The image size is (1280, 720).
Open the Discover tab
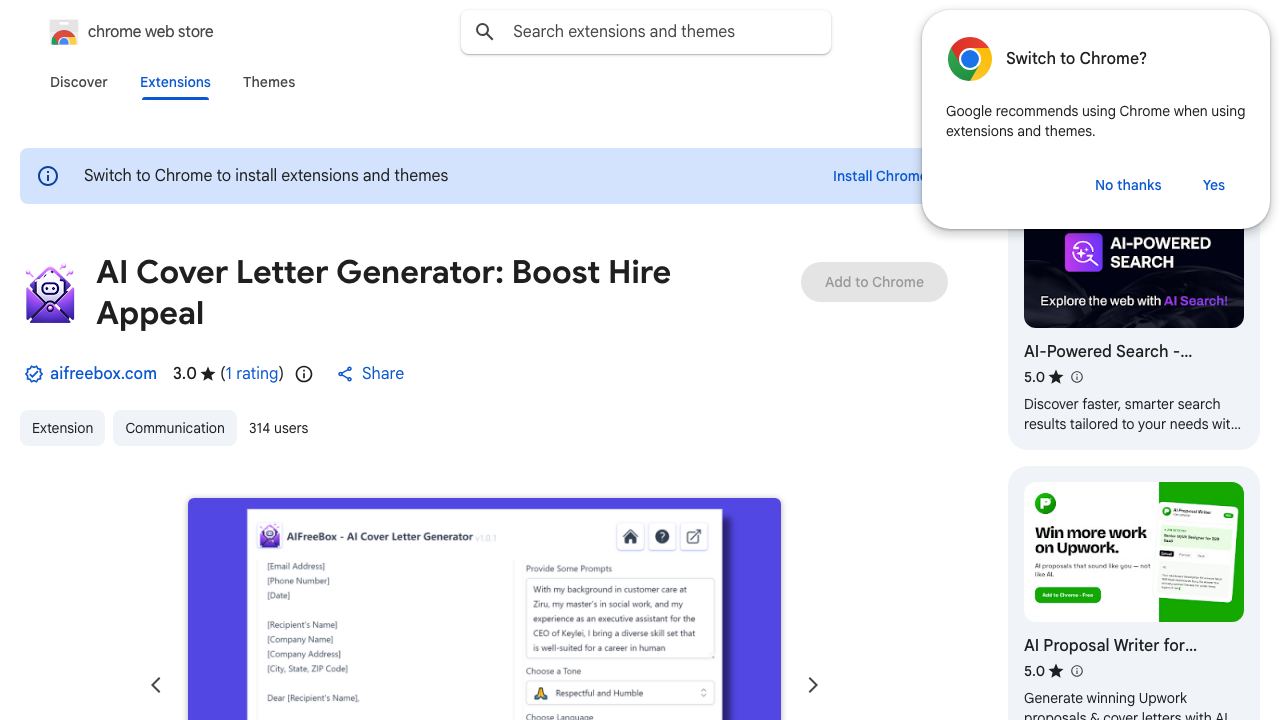tap(79, 82)
